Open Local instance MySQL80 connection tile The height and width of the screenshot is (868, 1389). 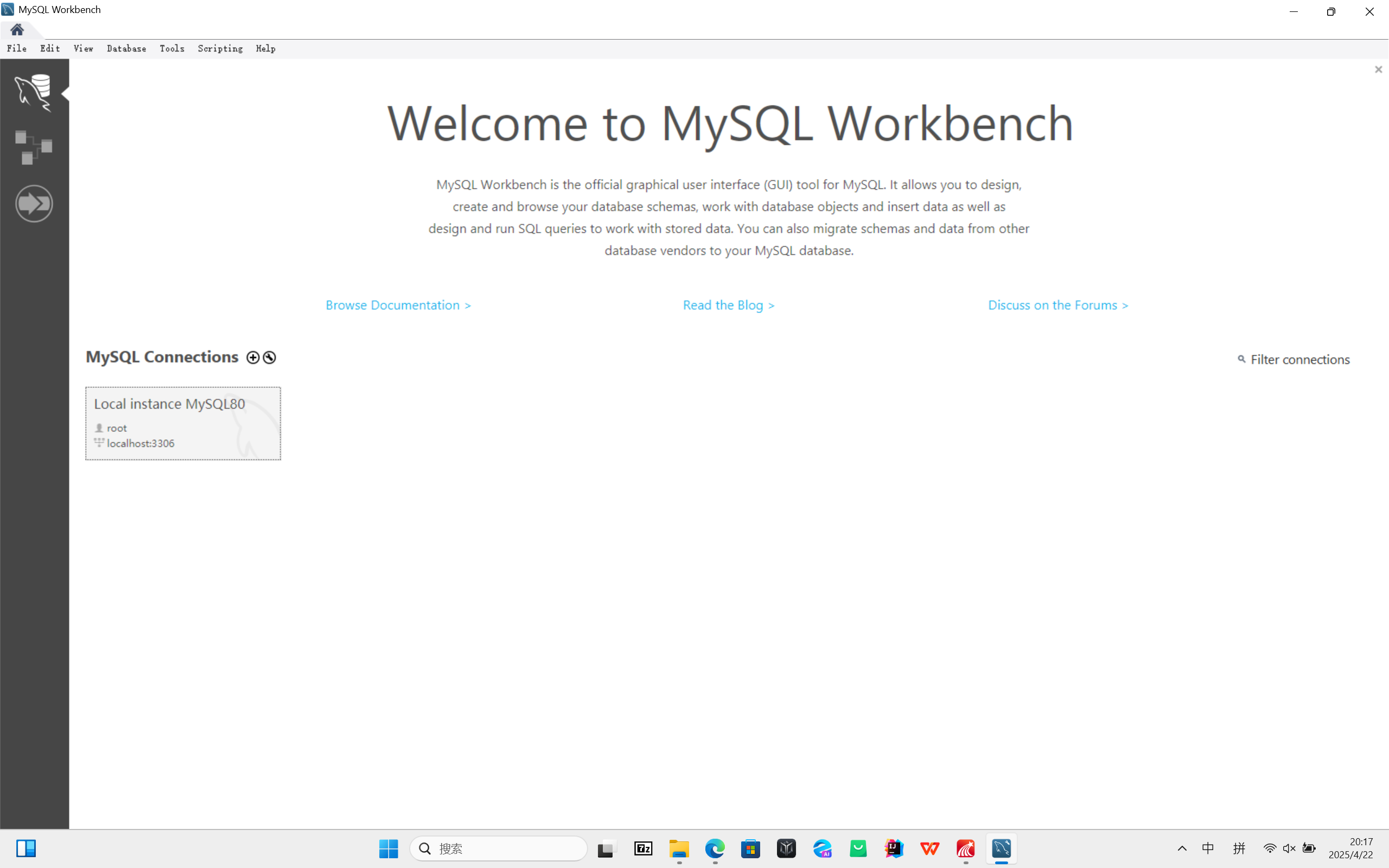[183, 423]
